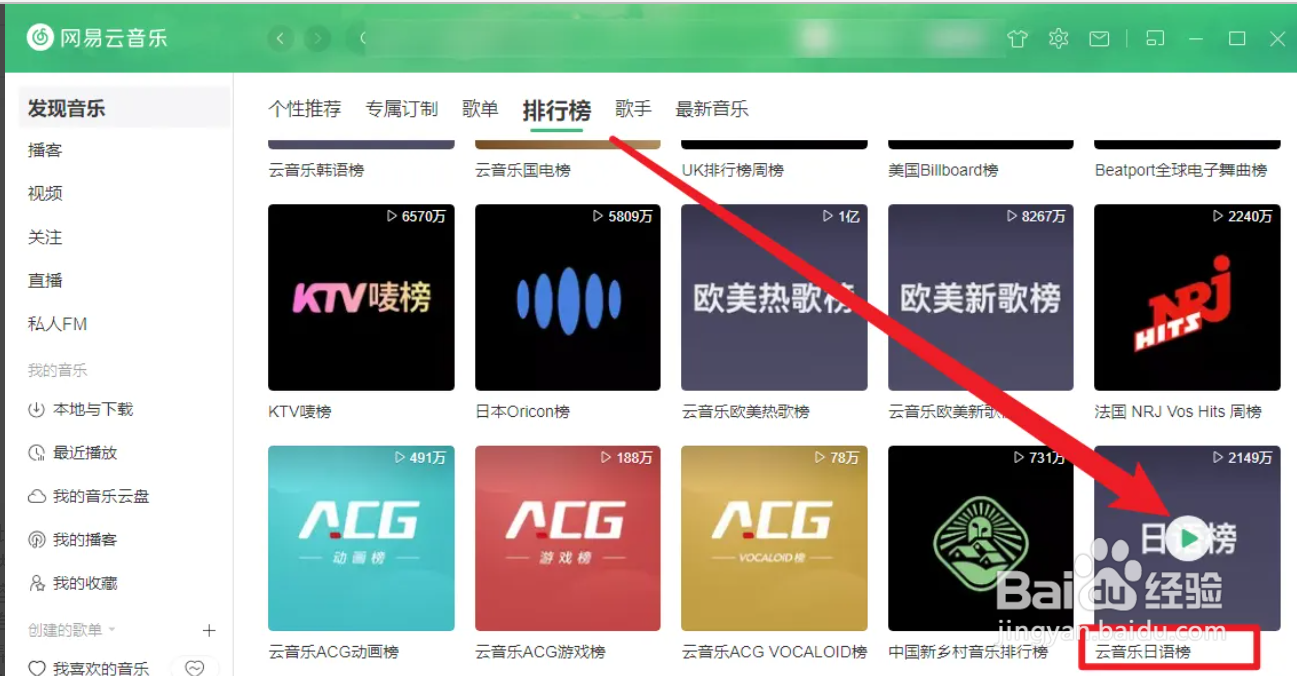Switch to the 歌单 tab
Screen dimensions: 1297x676
tap(480, 109)
